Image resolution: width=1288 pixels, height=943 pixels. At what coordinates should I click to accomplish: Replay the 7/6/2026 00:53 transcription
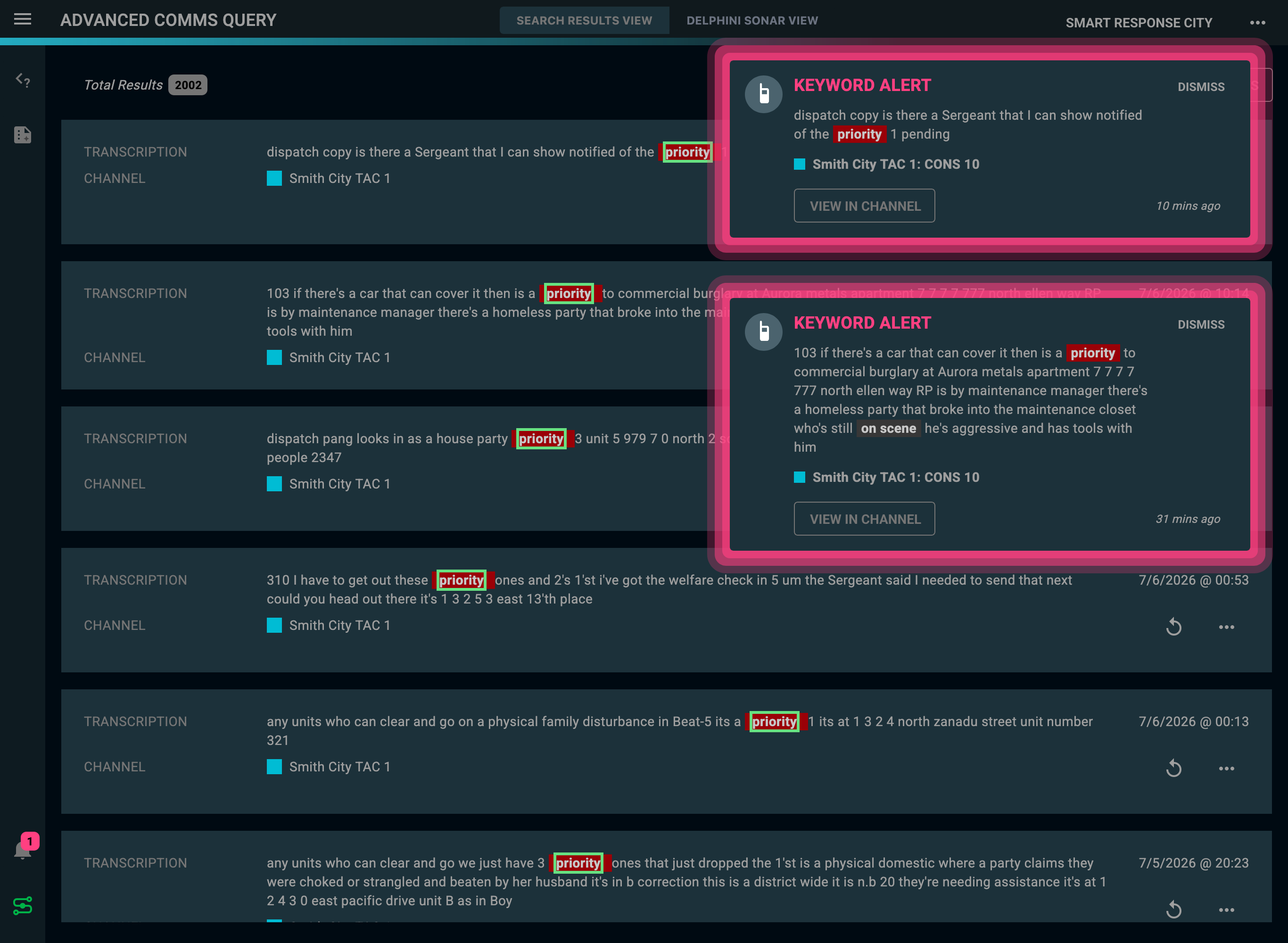click(x=1173, y=627)
